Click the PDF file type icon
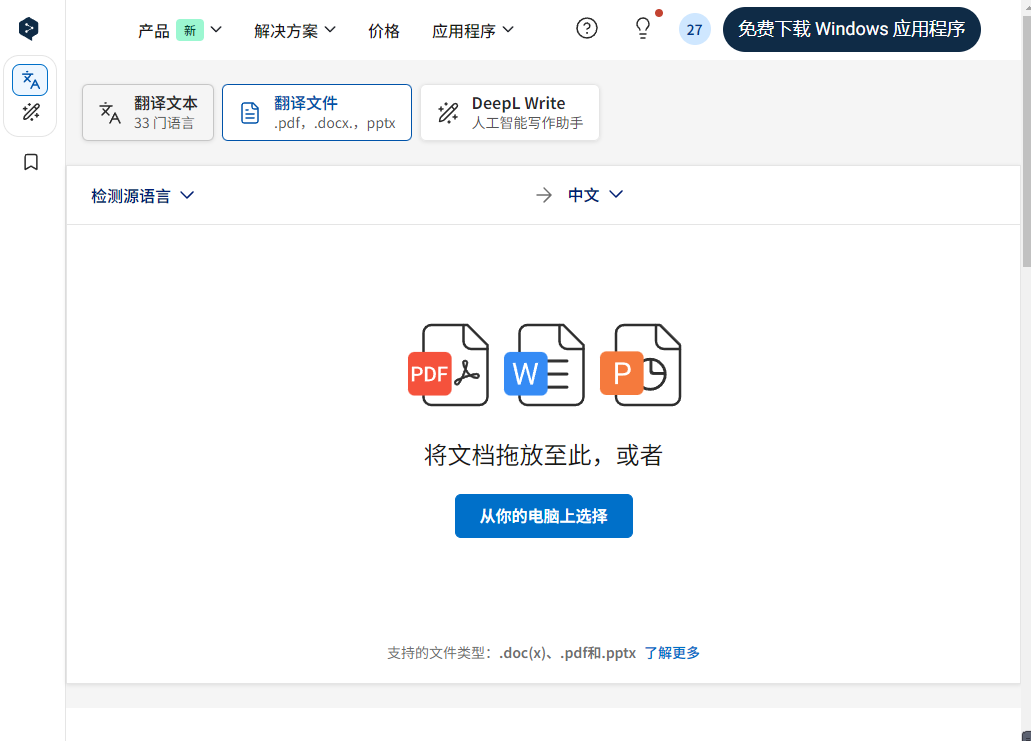This screenshot has height=741, width=1031. [x=448, y=365]
